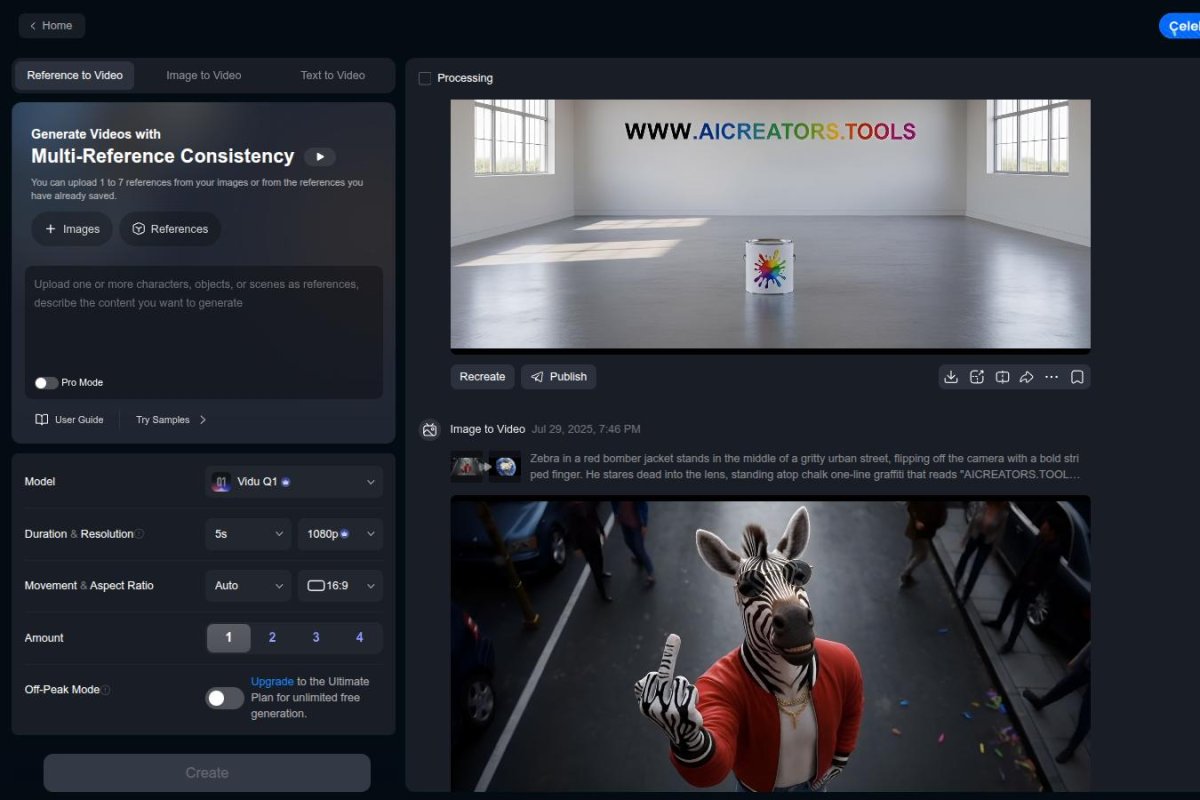Open the References picker

pos(170,229)
